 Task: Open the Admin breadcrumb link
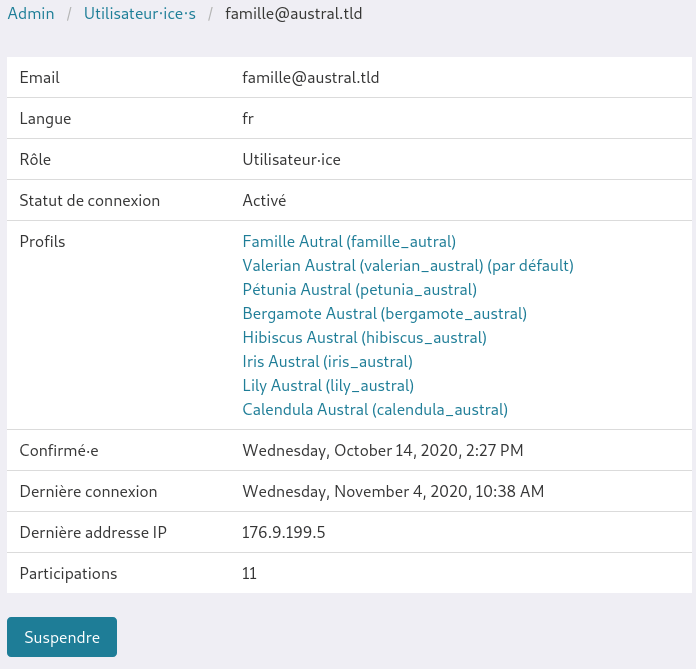pos(31,13)
